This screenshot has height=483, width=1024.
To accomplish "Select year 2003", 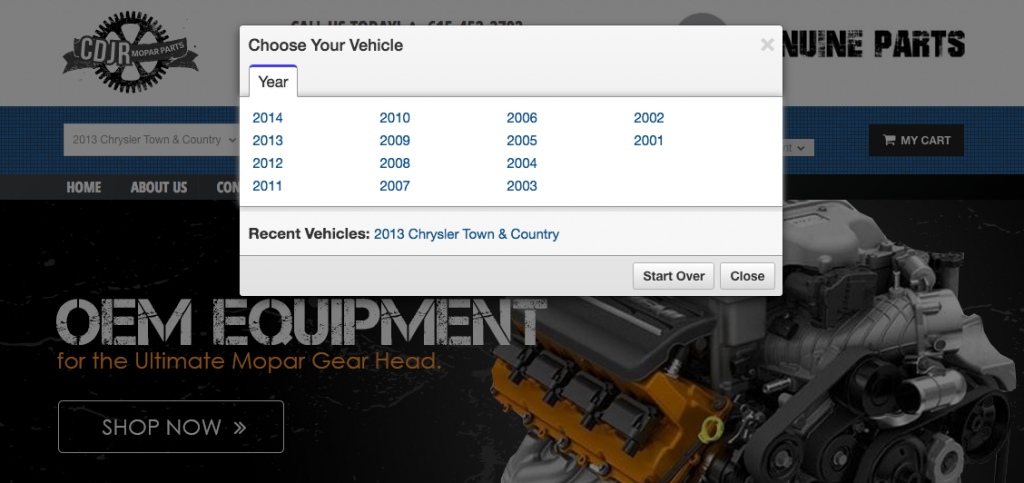I will tap(522, 186).
